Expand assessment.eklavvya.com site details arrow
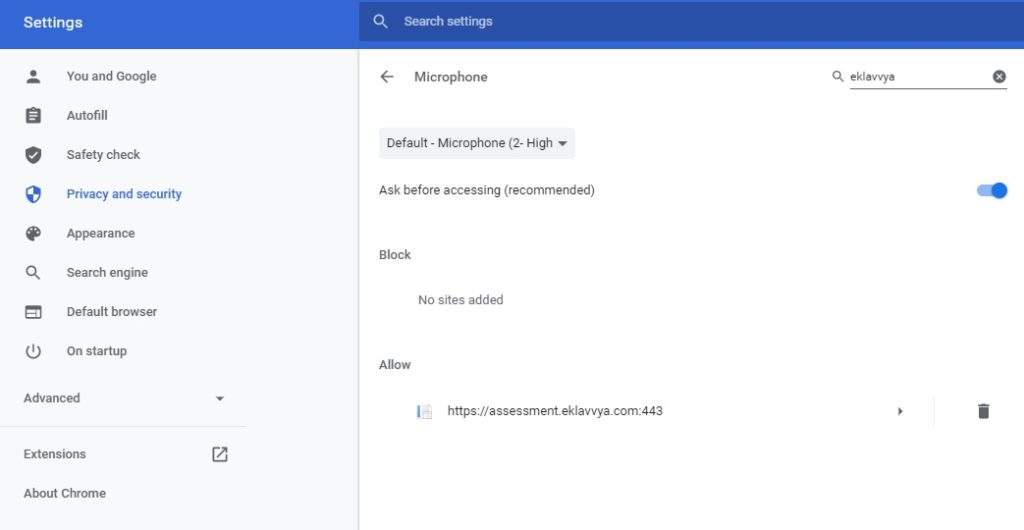 [901, 411]
